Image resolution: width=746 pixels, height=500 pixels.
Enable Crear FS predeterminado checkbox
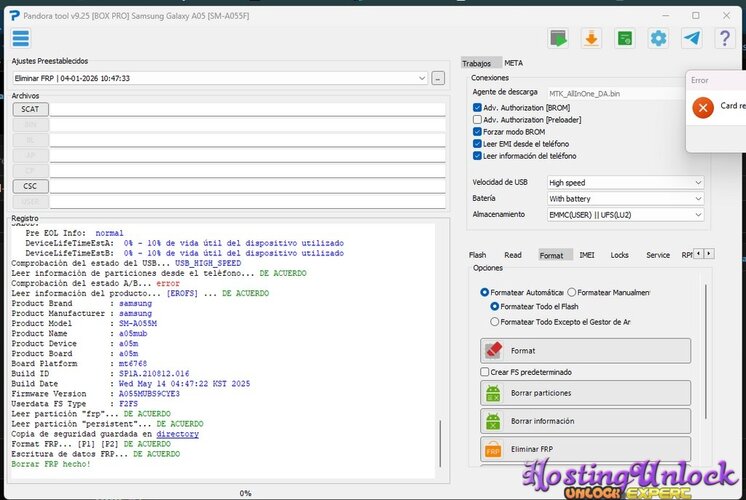click(484, 372)
